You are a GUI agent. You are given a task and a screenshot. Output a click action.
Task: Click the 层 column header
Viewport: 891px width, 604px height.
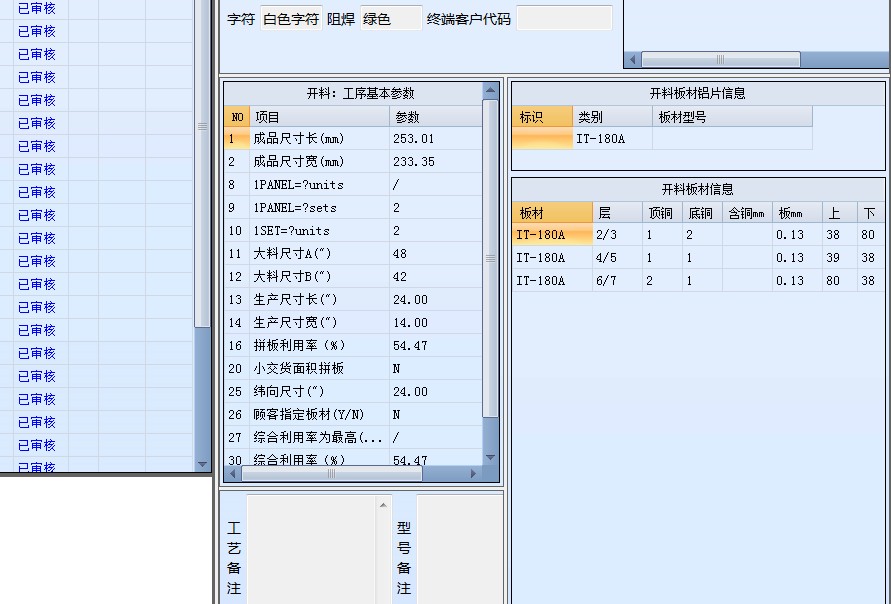coord(618,213)
